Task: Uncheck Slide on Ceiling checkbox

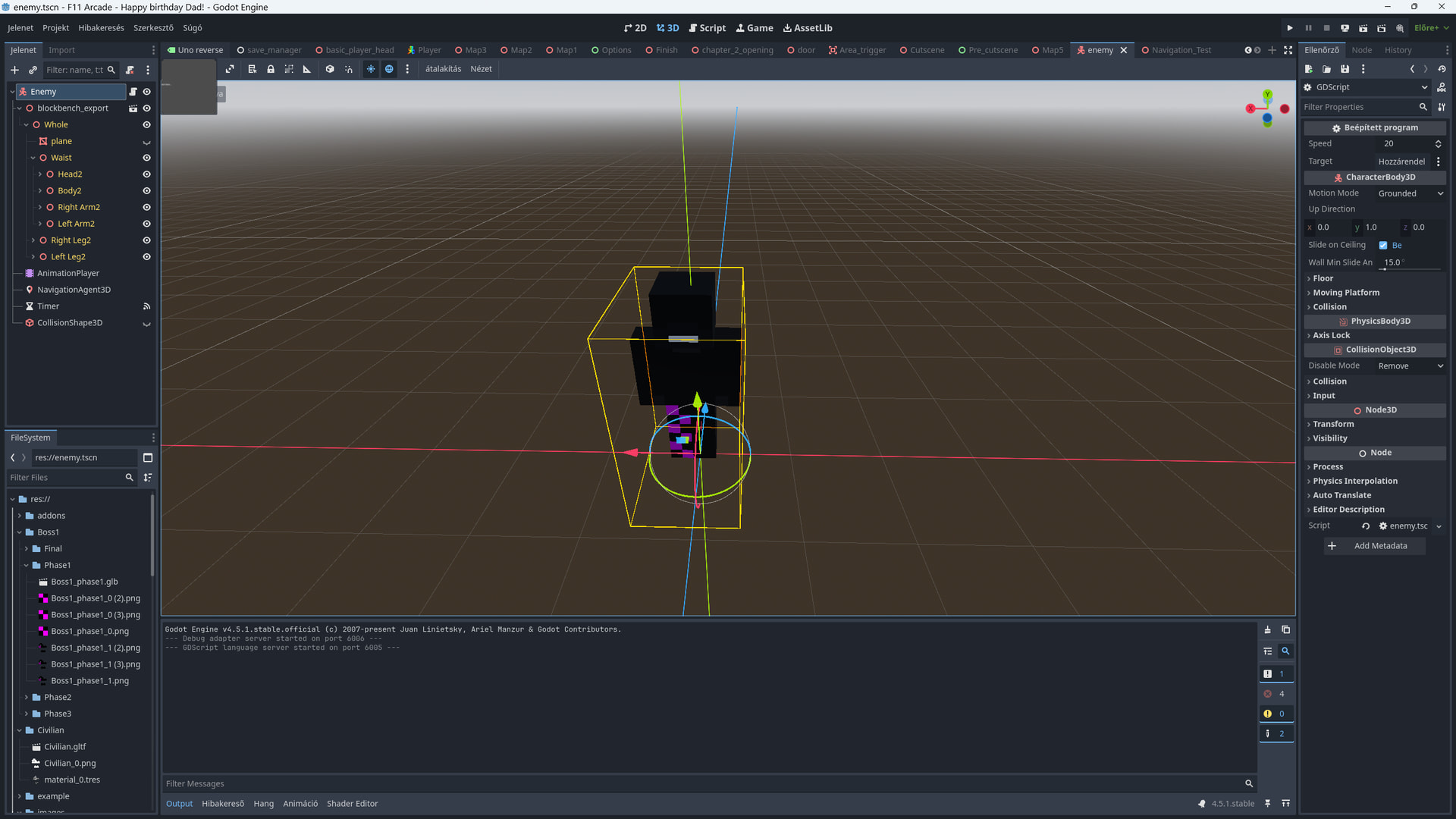Action: point(1382,246)
